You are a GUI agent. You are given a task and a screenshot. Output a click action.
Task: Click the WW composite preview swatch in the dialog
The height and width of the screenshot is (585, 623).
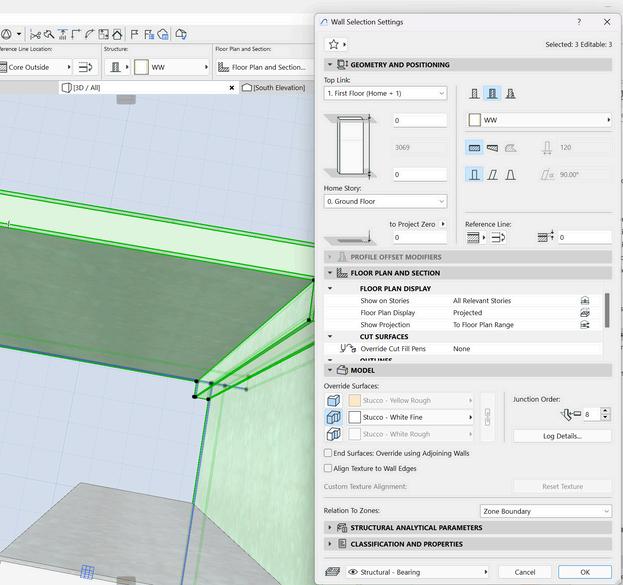point(474,120)
